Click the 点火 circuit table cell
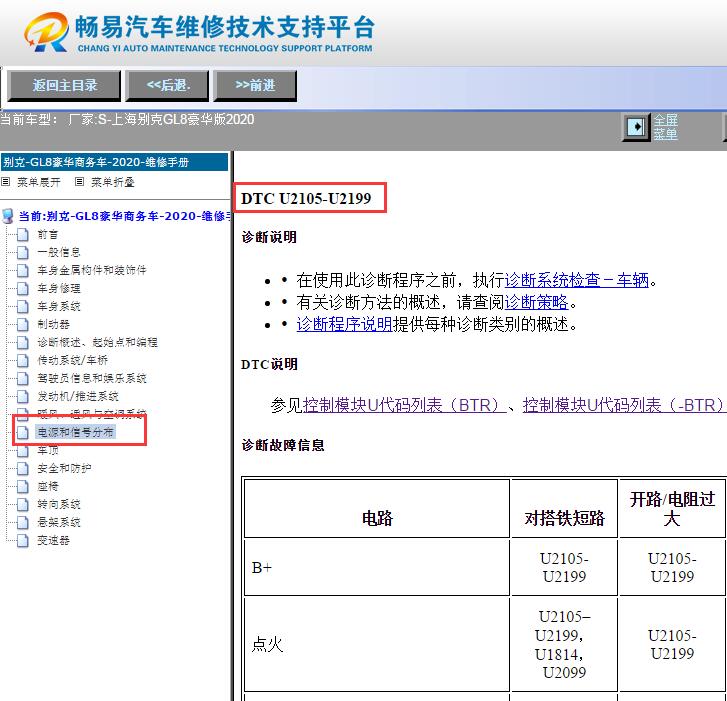The image size is (727, 701). pyautogui.click(x=377, y=644)
